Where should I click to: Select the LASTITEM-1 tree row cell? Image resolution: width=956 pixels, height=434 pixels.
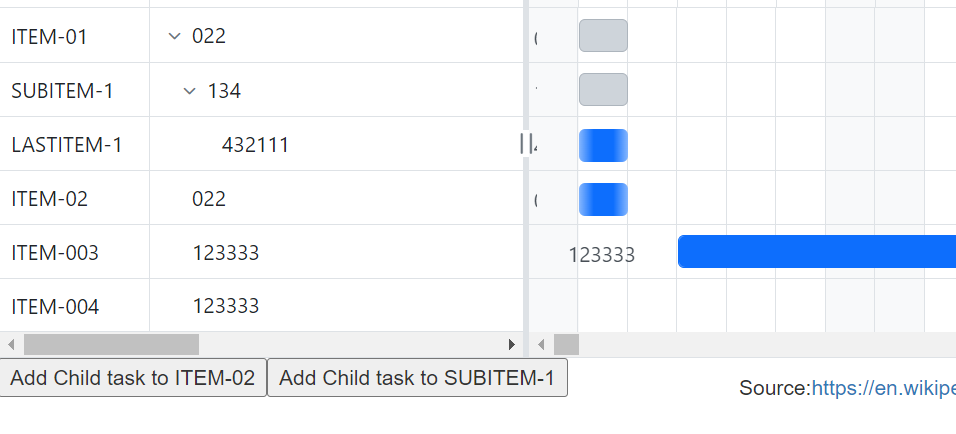point(67,145)
